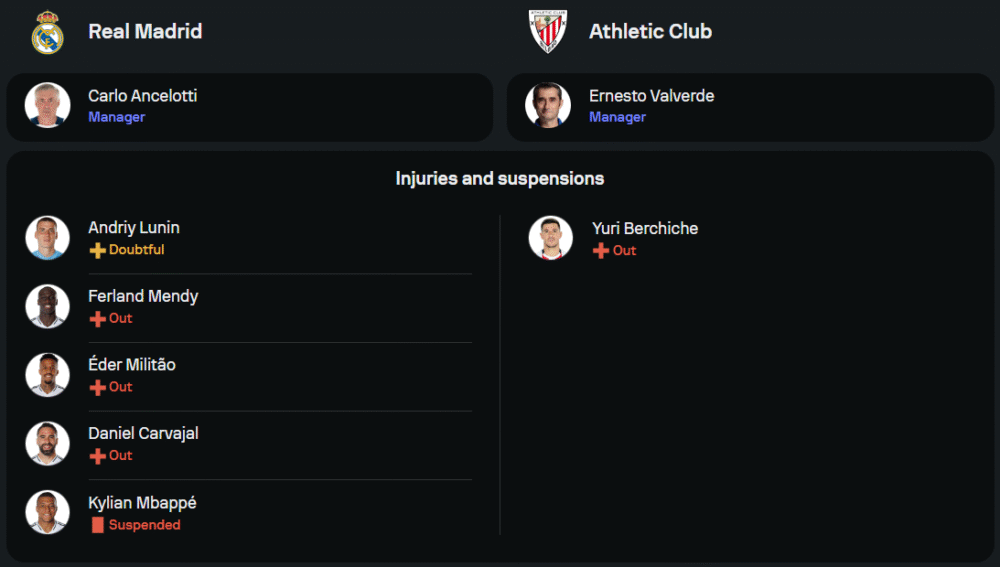Click Daniel Carvajal's red injury cross icon
This screenshot has height=567, width=1000.
(x=97, y=456)
